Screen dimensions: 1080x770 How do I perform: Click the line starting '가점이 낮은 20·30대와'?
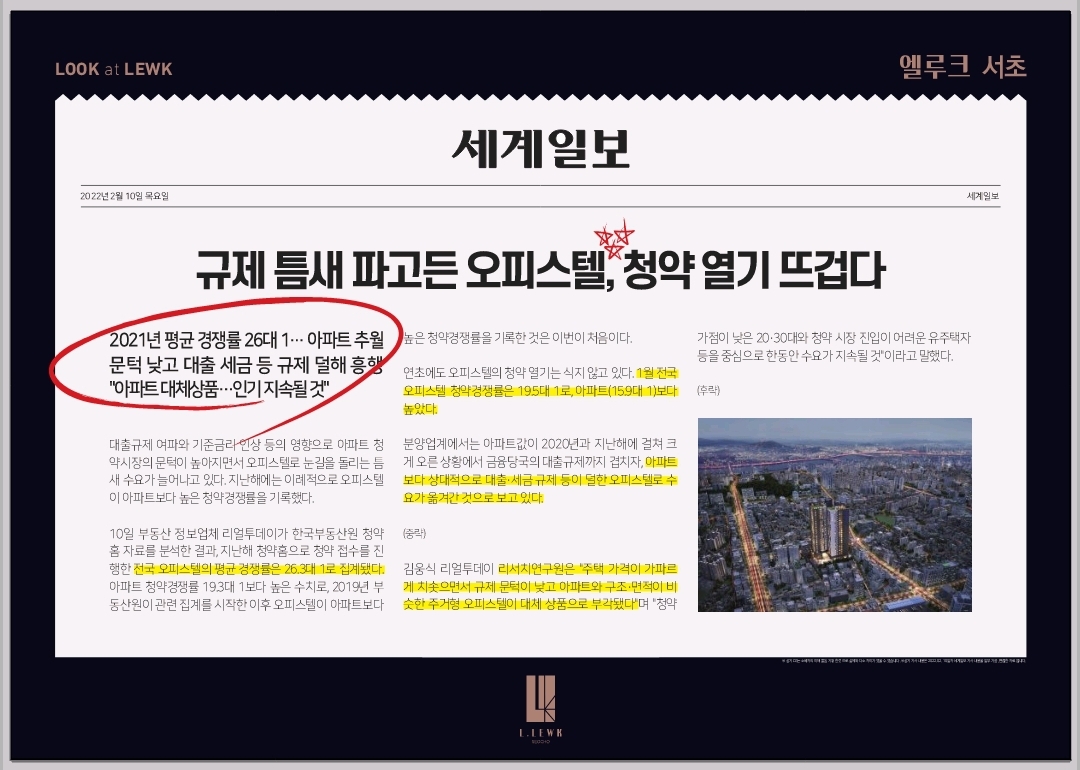tap(834, 338)
